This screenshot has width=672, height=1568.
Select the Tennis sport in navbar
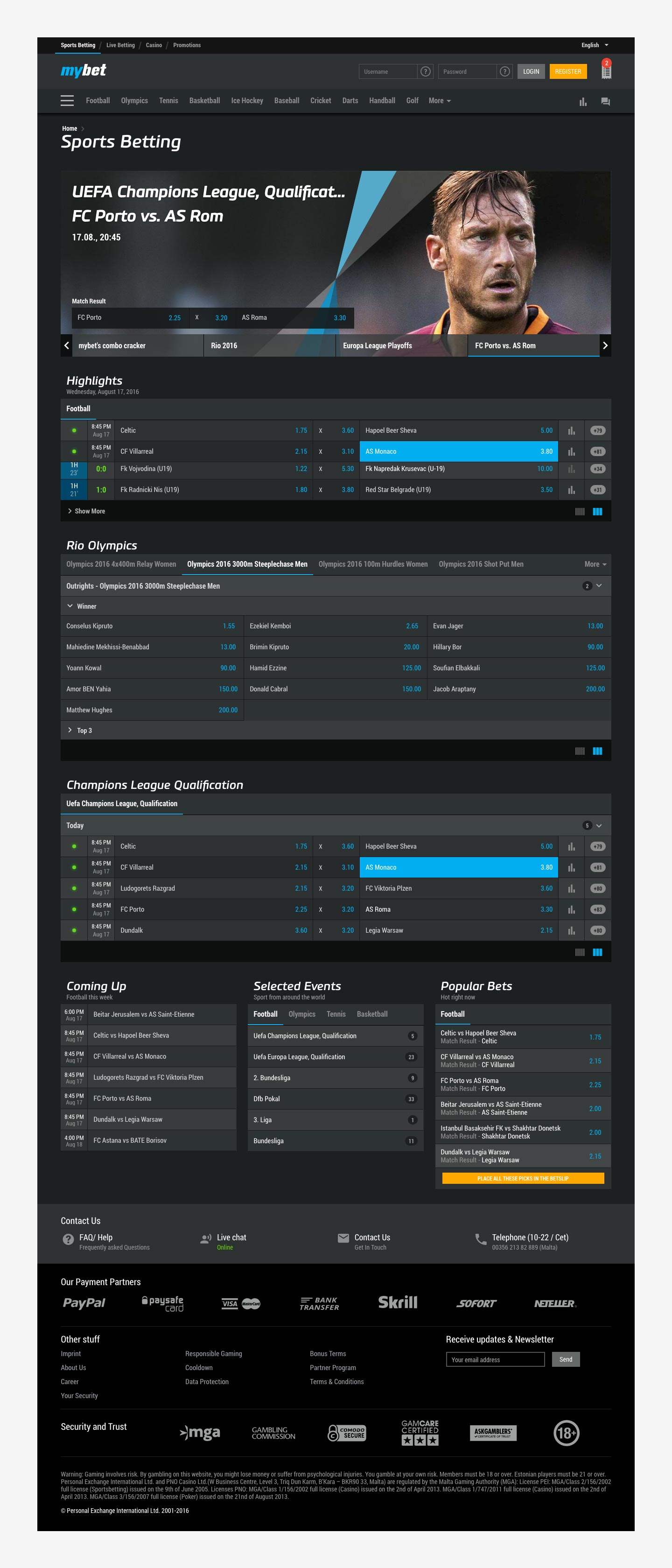[x=168, y=100]
